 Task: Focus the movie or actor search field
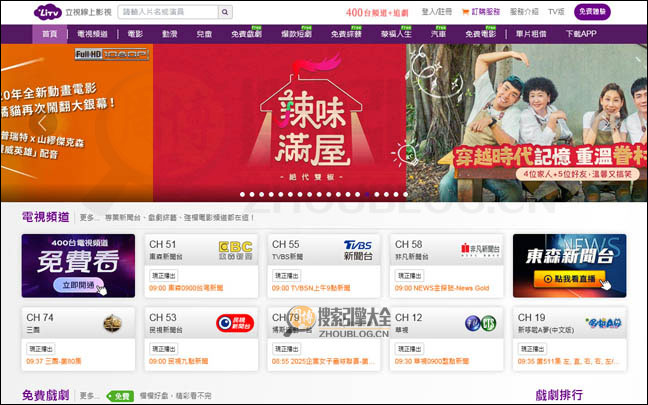coord(168,12)
